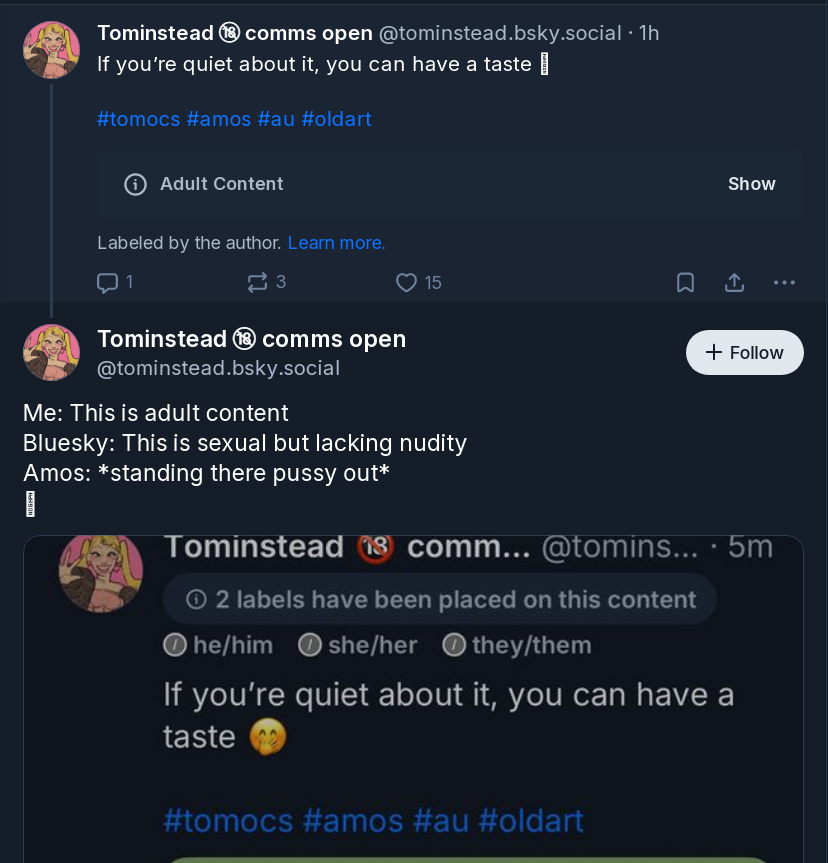Open the three-dot more options menu

(x=784, y=283)
